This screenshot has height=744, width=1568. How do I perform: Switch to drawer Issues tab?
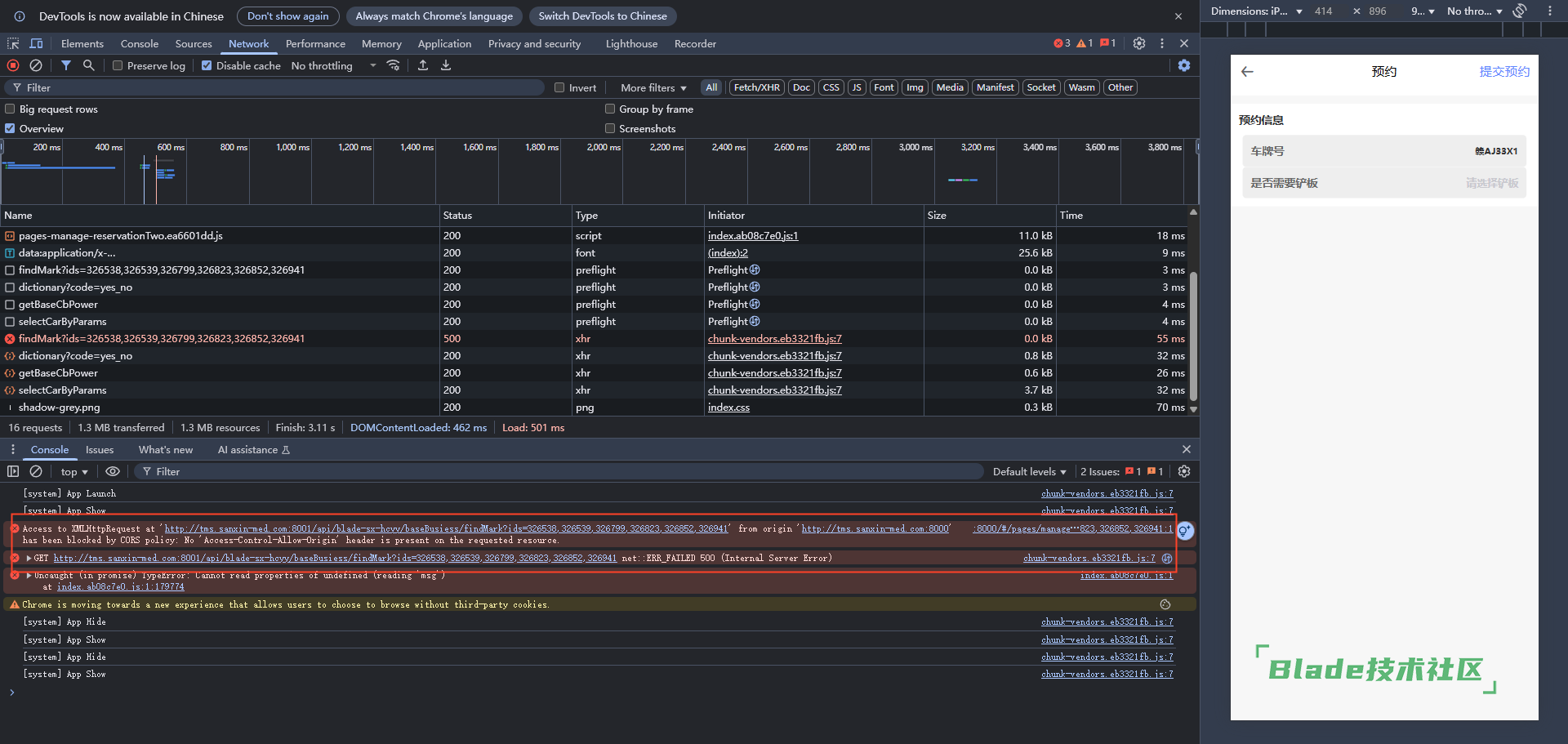[x=100, y=449]
